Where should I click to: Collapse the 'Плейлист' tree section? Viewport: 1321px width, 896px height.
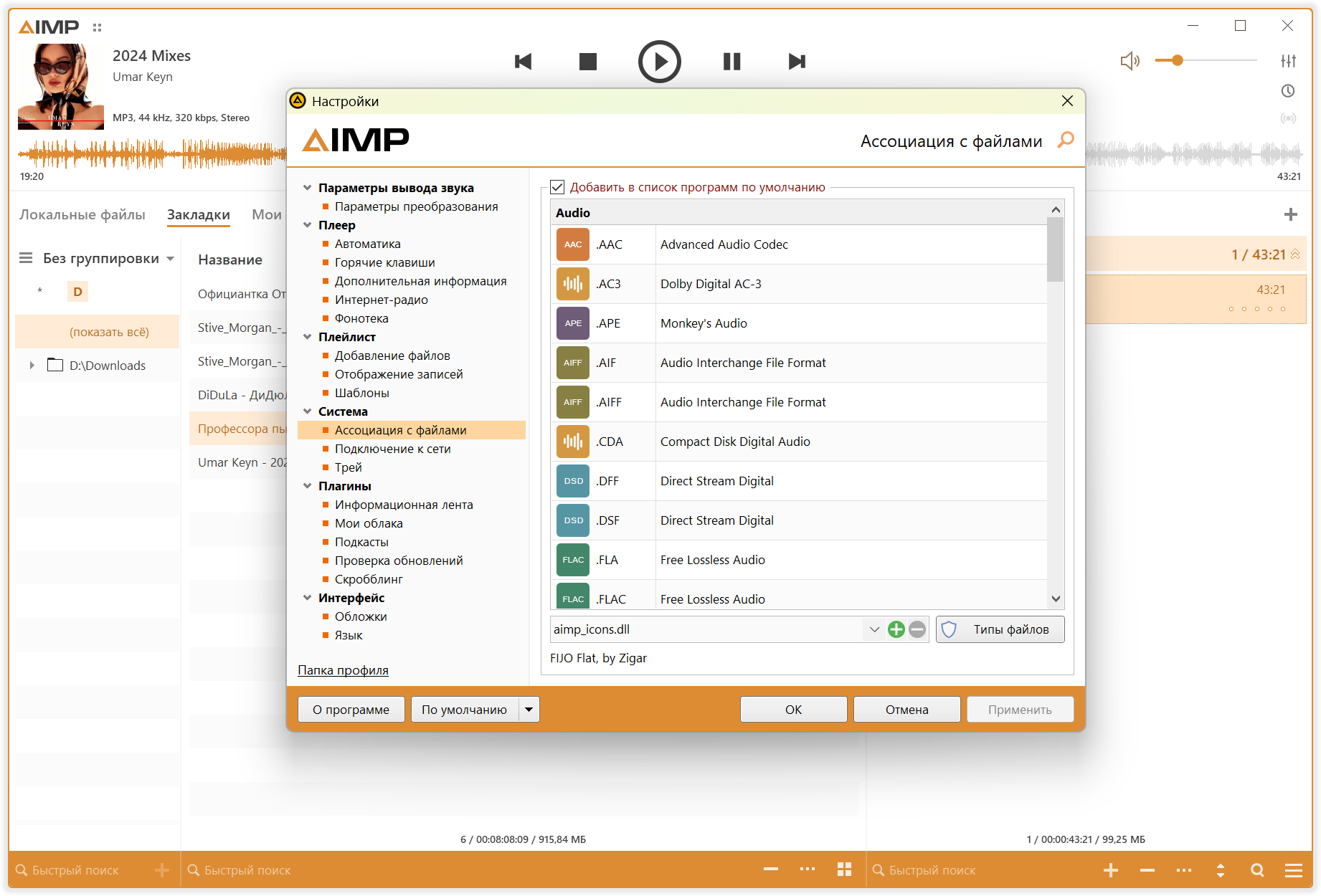tap(308, 337)
